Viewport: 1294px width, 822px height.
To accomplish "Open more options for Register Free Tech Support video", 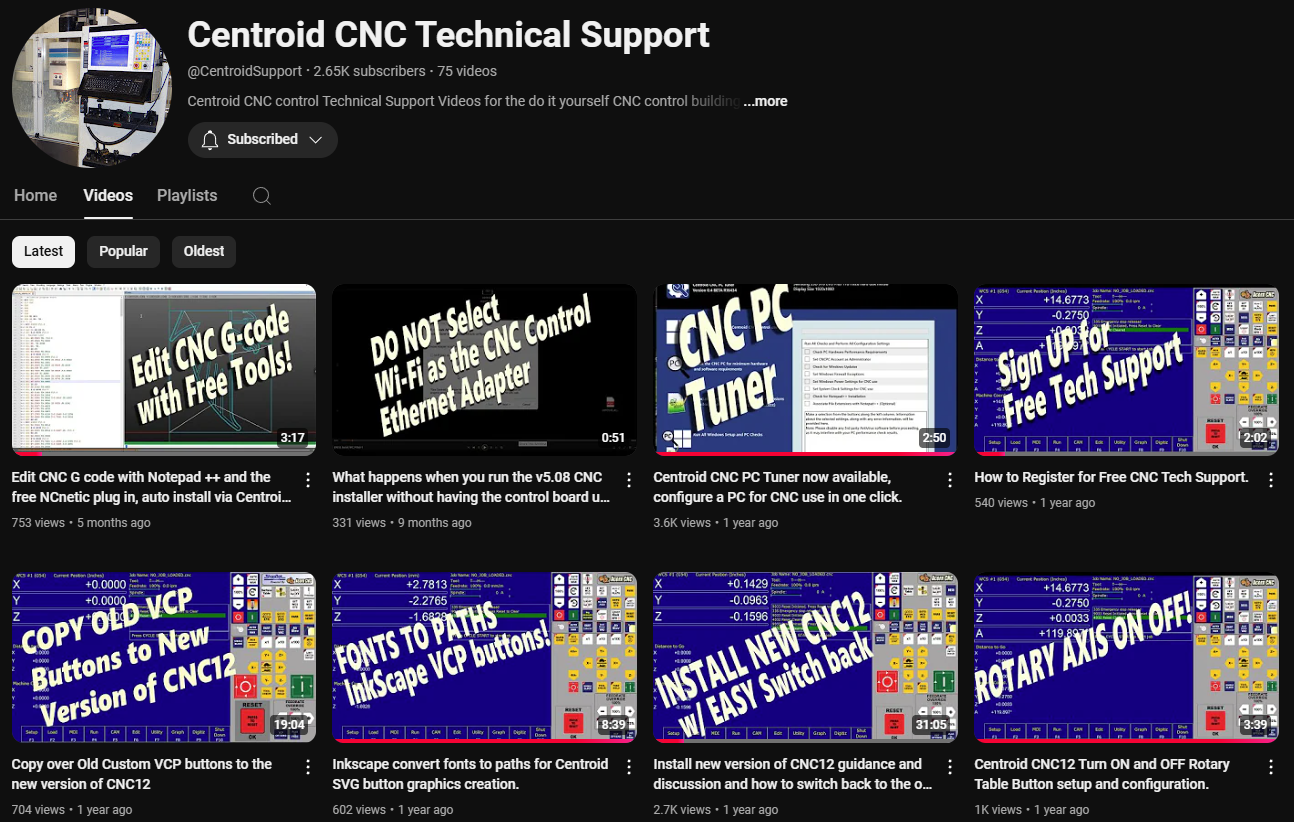I will tap(1271, 480).
